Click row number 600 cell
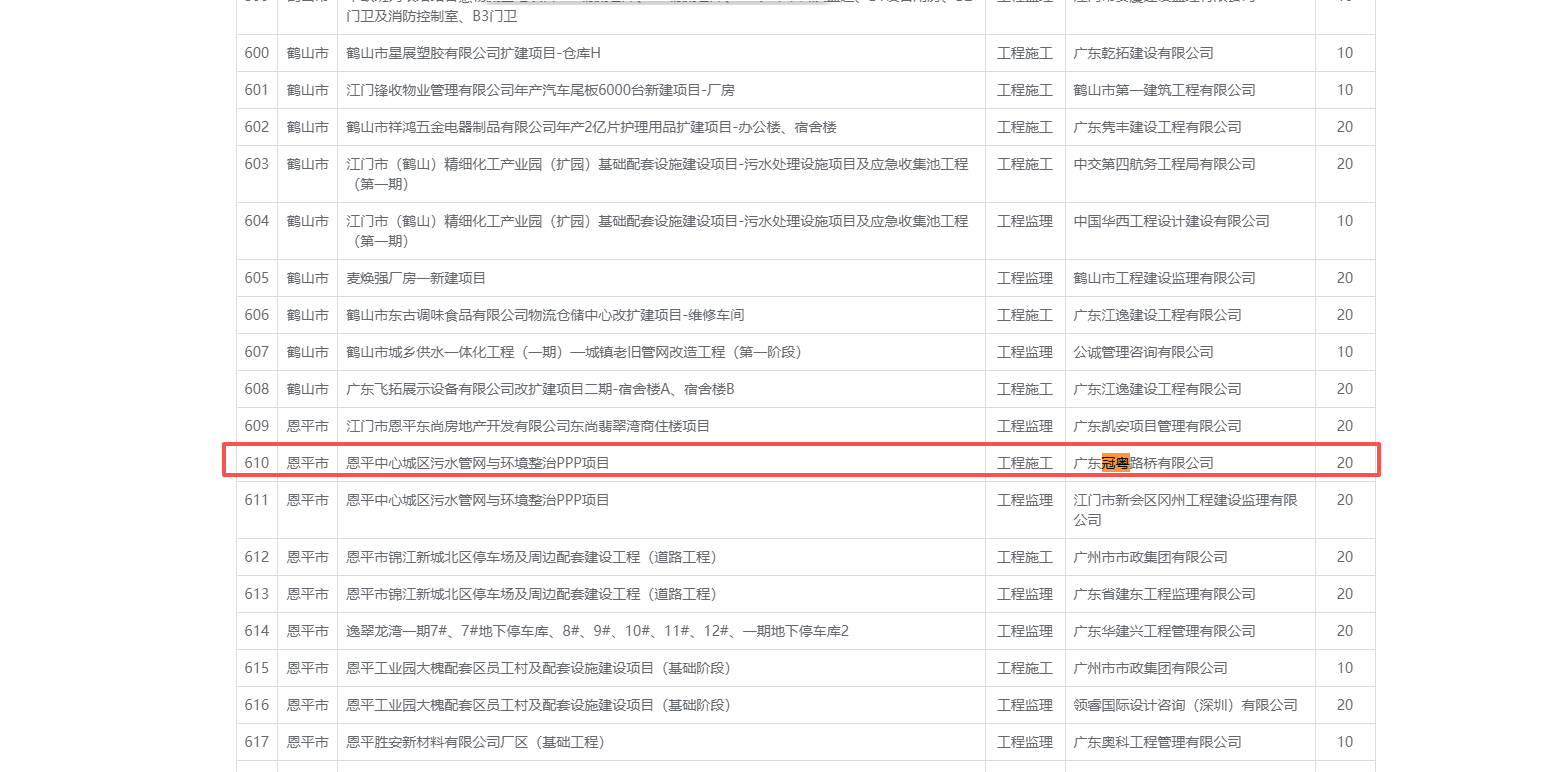Screen dimensions: 1556x772 [257, 53]
